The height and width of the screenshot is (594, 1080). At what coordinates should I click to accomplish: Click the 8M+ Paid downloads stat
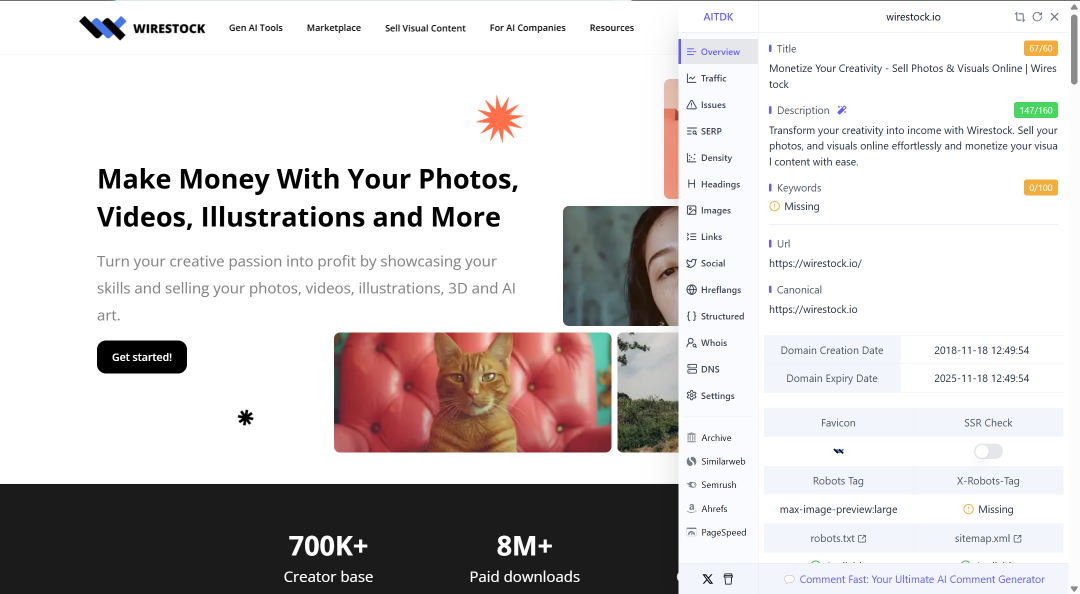(525, 558)
